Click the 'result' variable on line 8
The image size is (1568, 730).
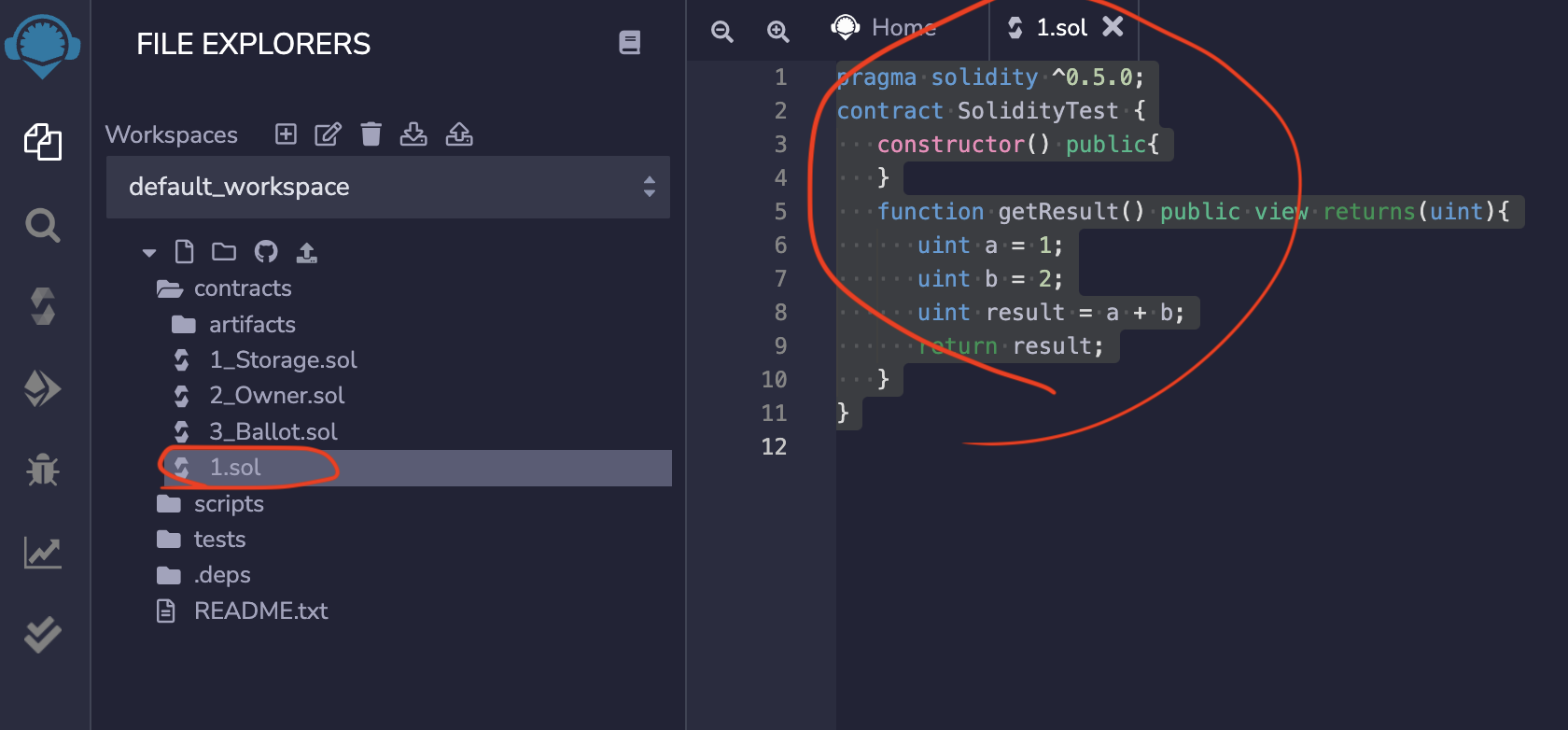[x=1025, y=313]
